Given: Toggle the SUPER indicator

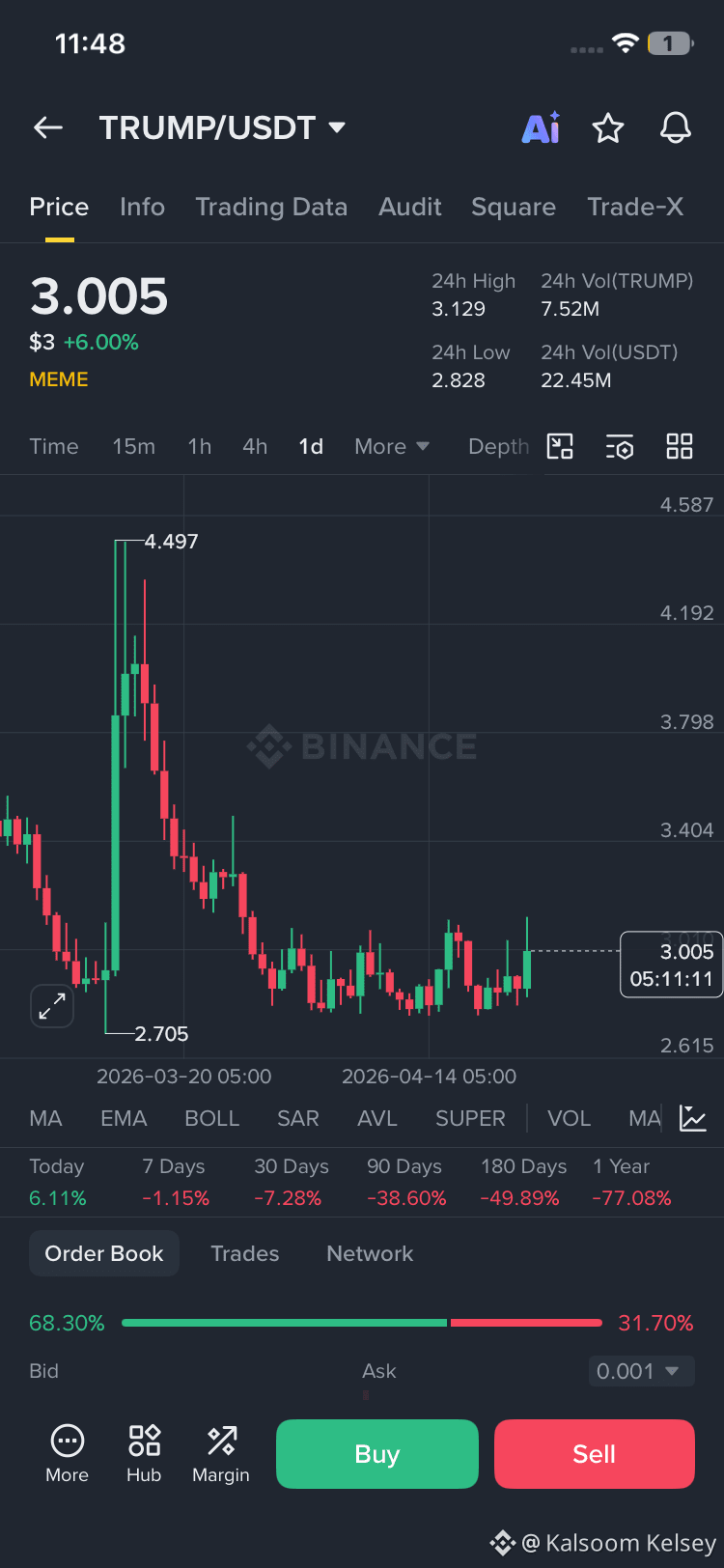Looking at the screenshot, I should (470, 1118).
